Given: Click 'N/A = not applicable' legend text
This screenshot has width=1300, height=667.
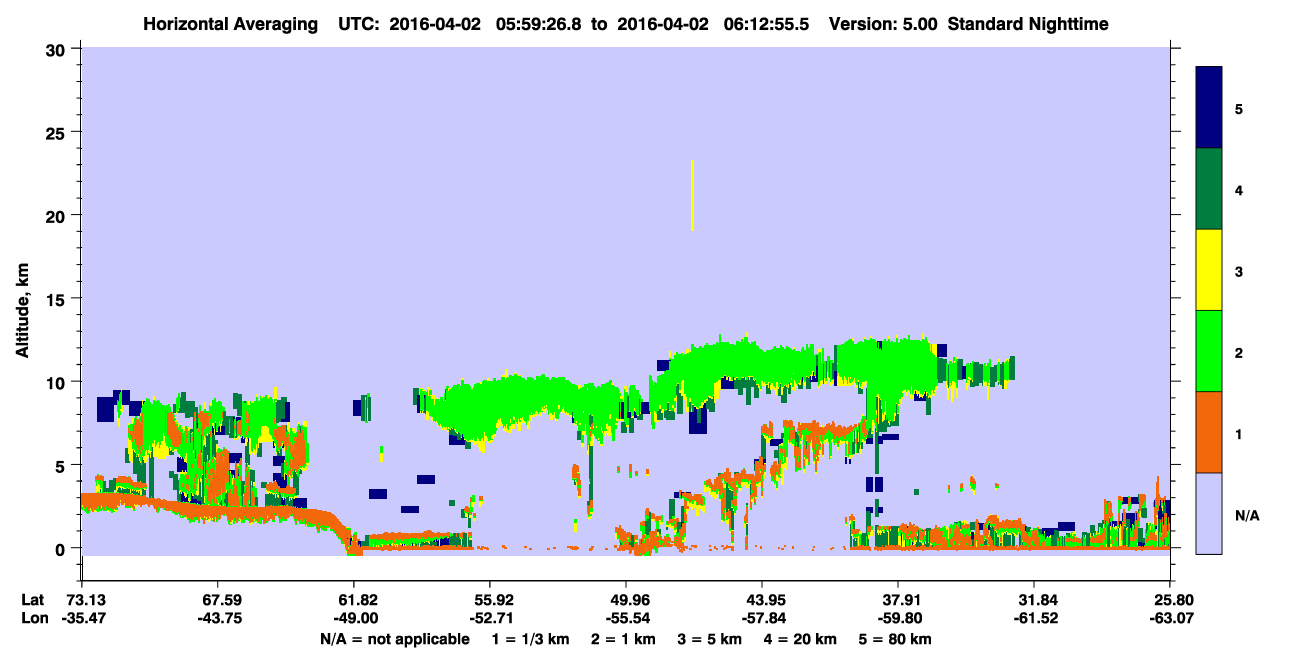Looking at the screenshot, I should (x=394, y=639).
